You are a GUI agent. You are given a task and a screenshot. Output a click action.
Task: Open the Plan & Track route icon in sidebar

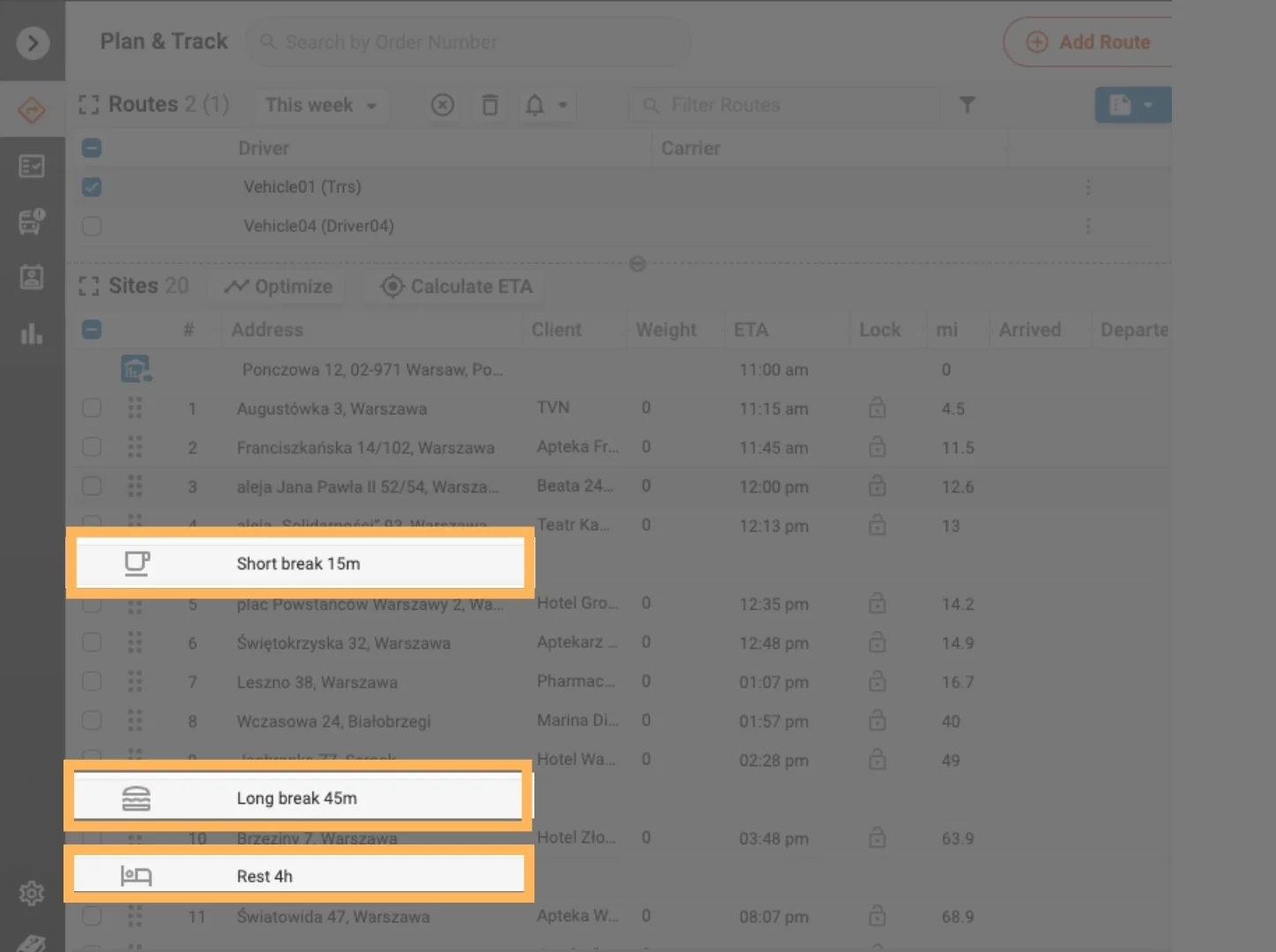pos(32,111)
